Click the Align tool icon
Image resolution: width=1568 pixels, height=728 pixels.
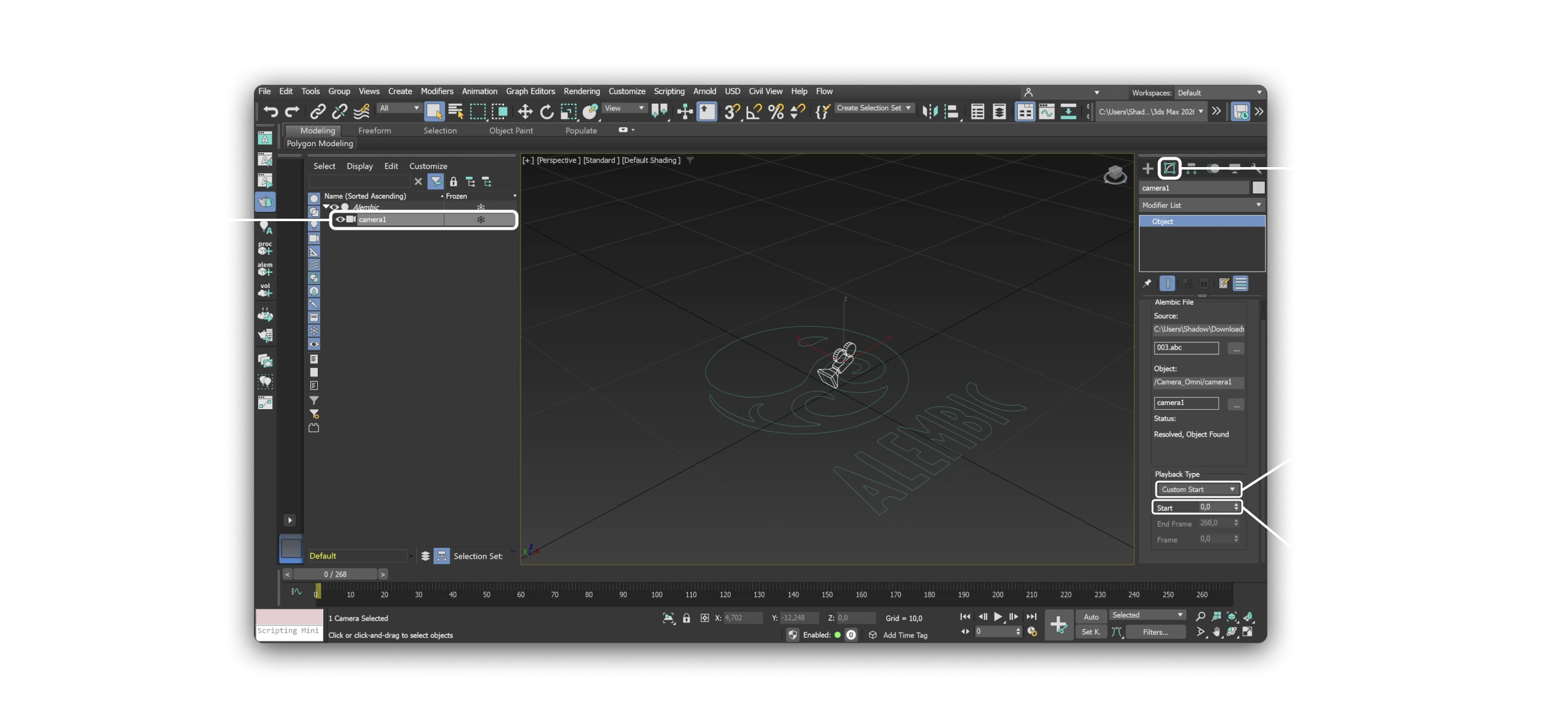951,111
